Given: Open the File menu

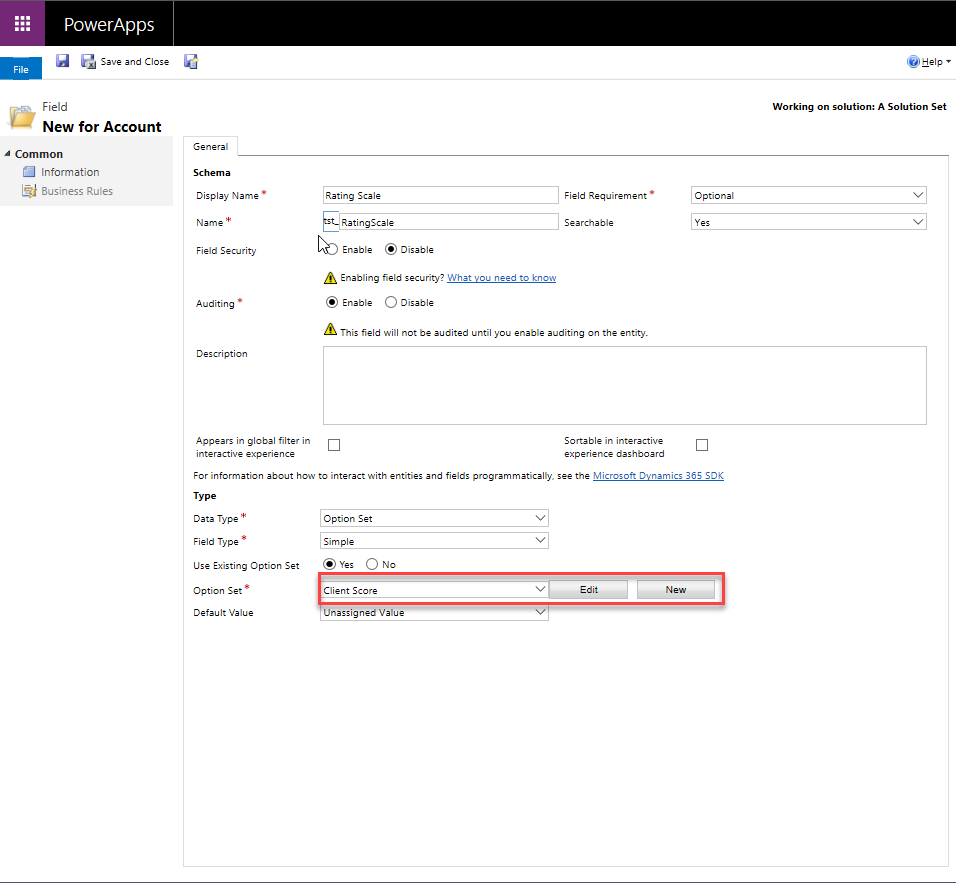Looking at the screenshot, I should 21,69.
